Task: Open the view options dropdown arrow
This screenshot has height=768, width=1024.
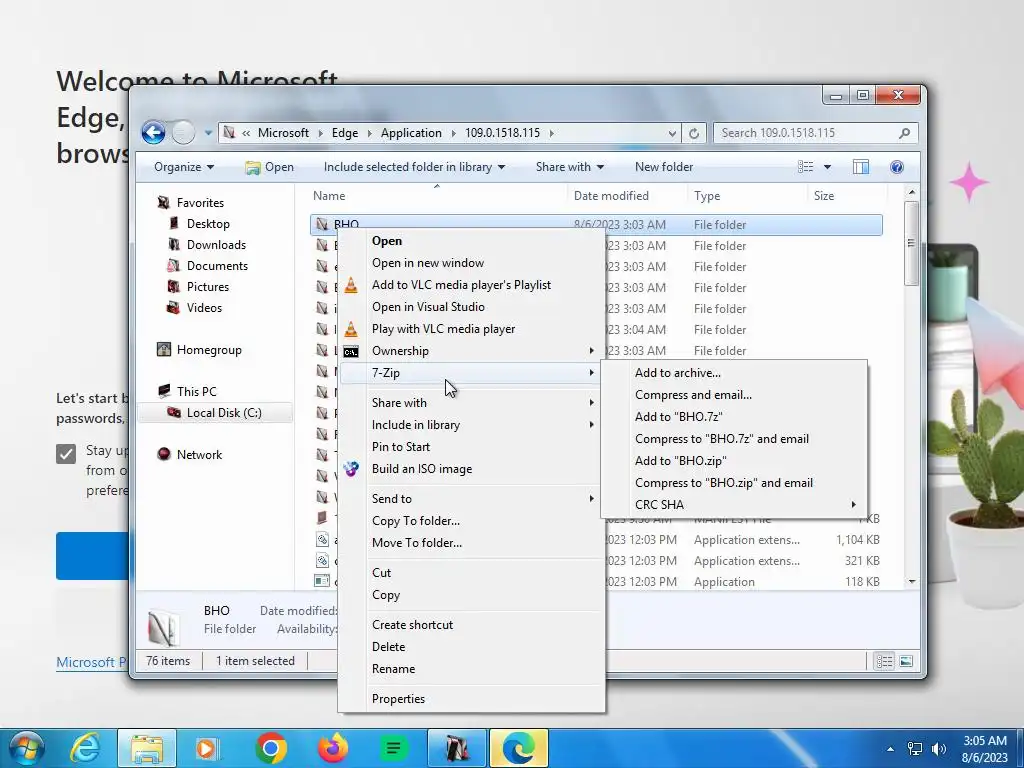Action: (x=827, y=167)
